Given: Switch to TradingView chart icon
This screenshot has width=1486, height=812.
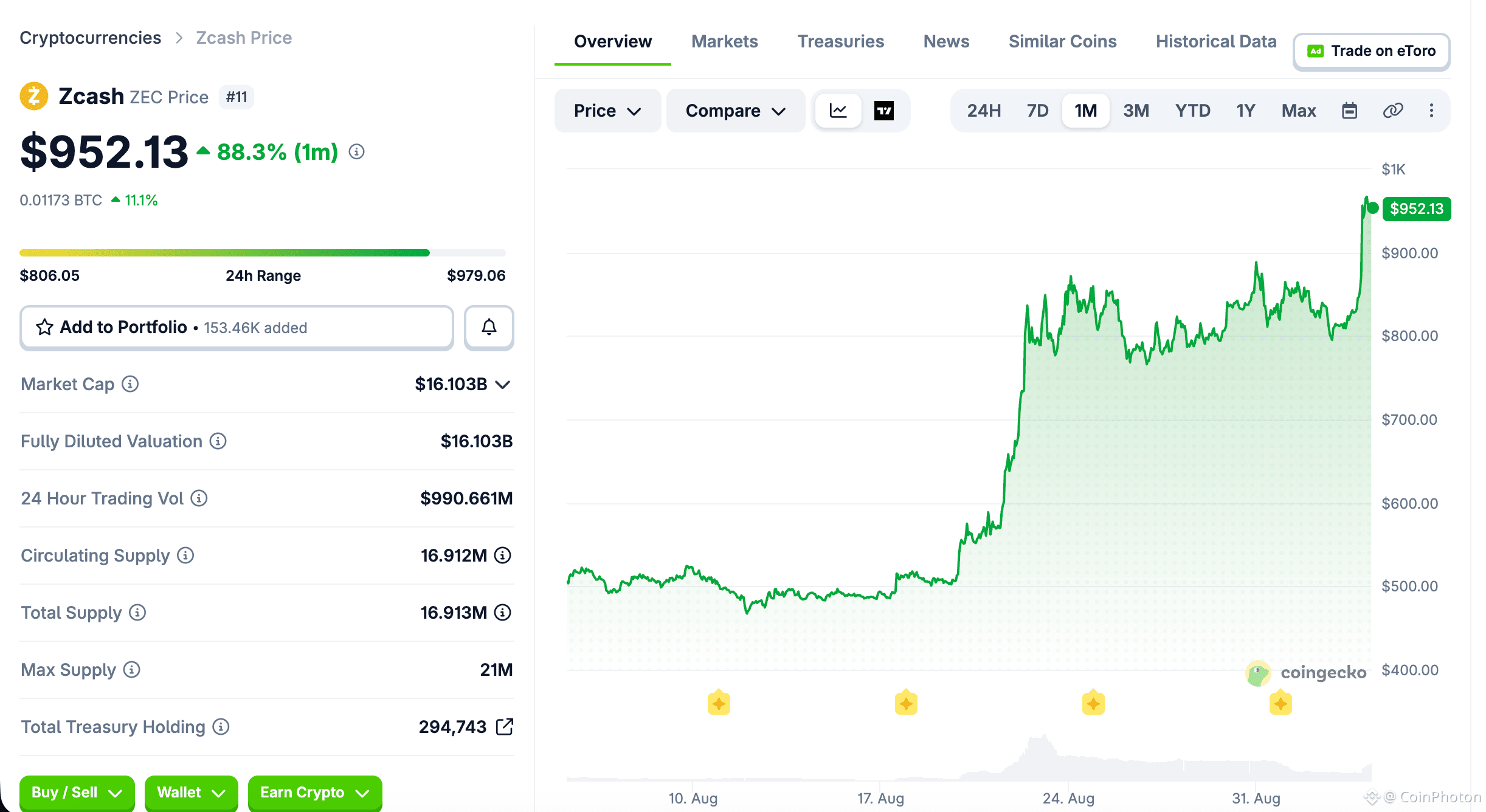Looking at the screenshot, I should click(x=883, y=111).
